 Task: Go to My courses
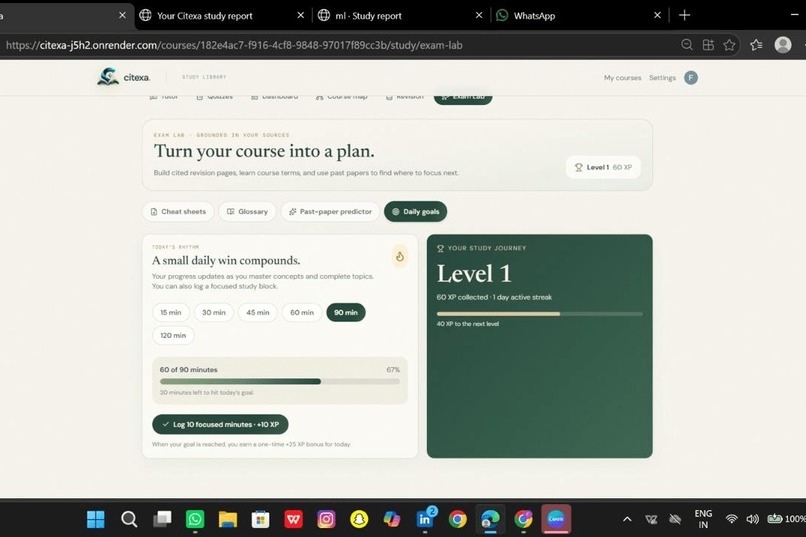coord(622,78)
